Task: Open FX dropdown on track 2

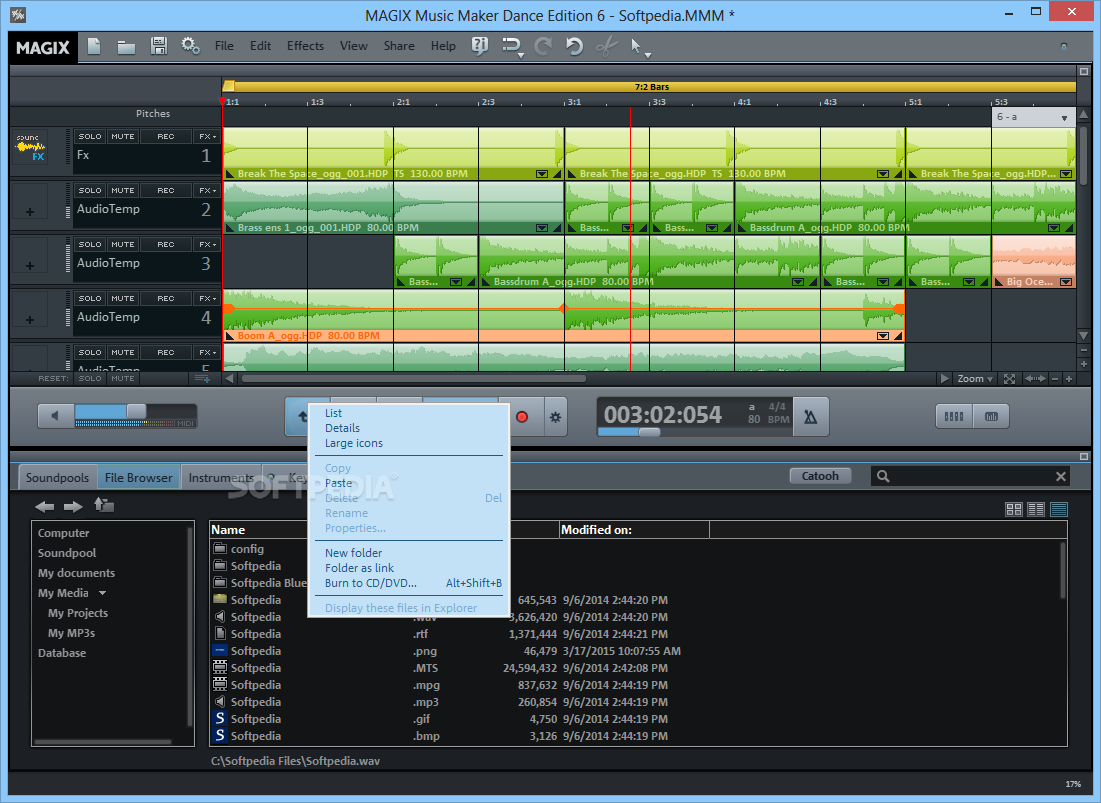Action: pos(207,190)
